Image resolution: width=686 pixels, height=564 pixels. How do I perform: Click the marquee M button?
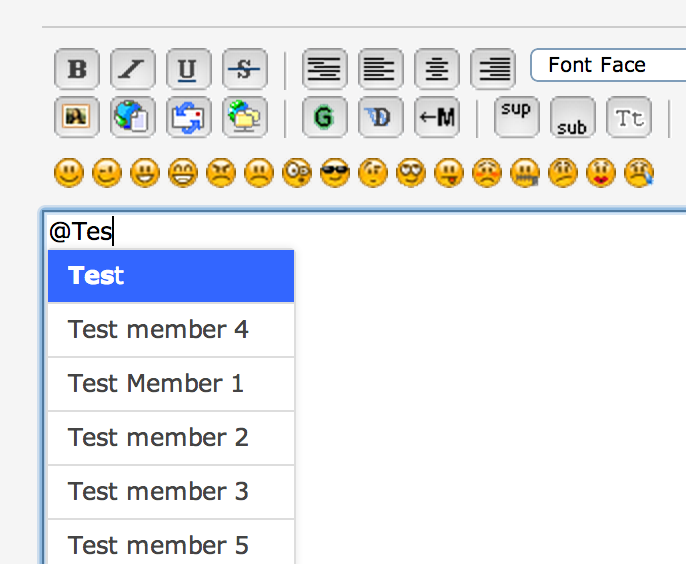pos(437,117)
